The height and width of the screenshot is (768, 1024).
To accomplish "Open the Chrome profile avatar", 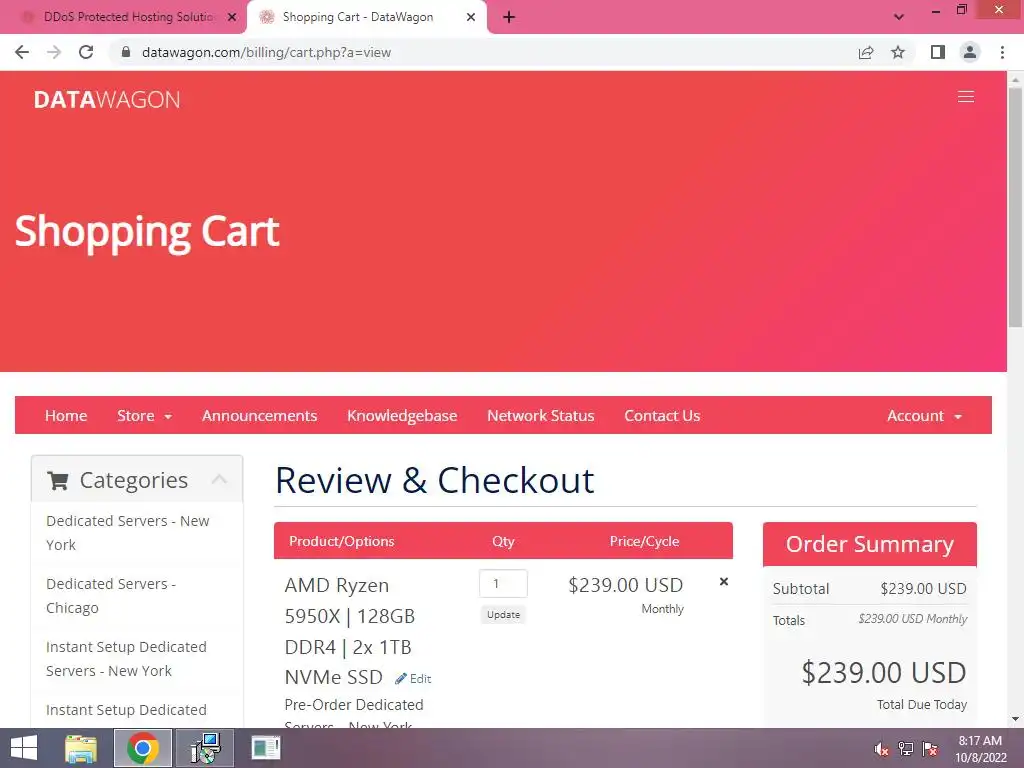I will click(970, 52).
